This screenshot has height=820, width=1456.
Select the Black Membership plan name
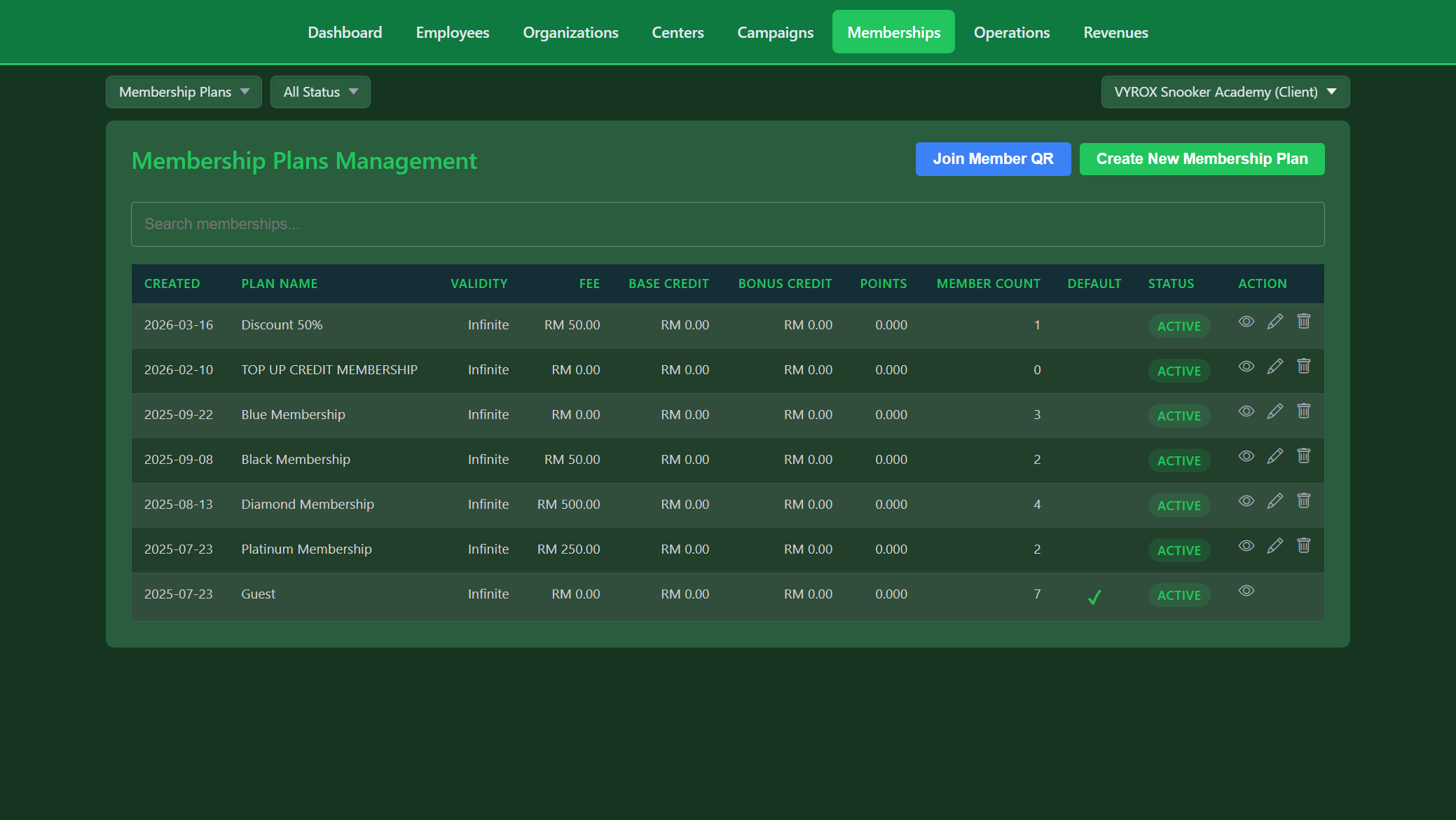tap(296, 460)
